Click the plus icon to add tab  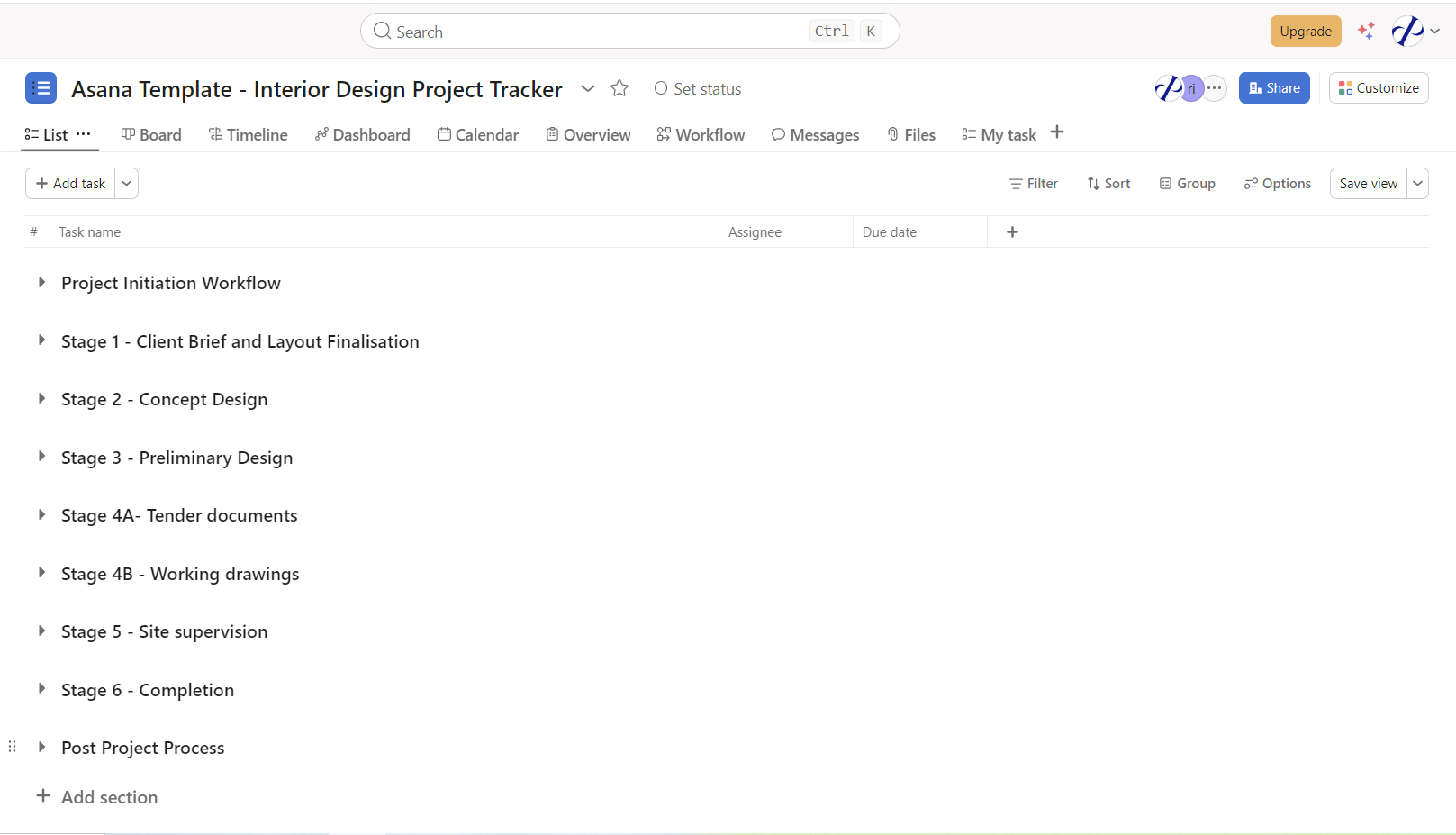(x=1057, y=132)
